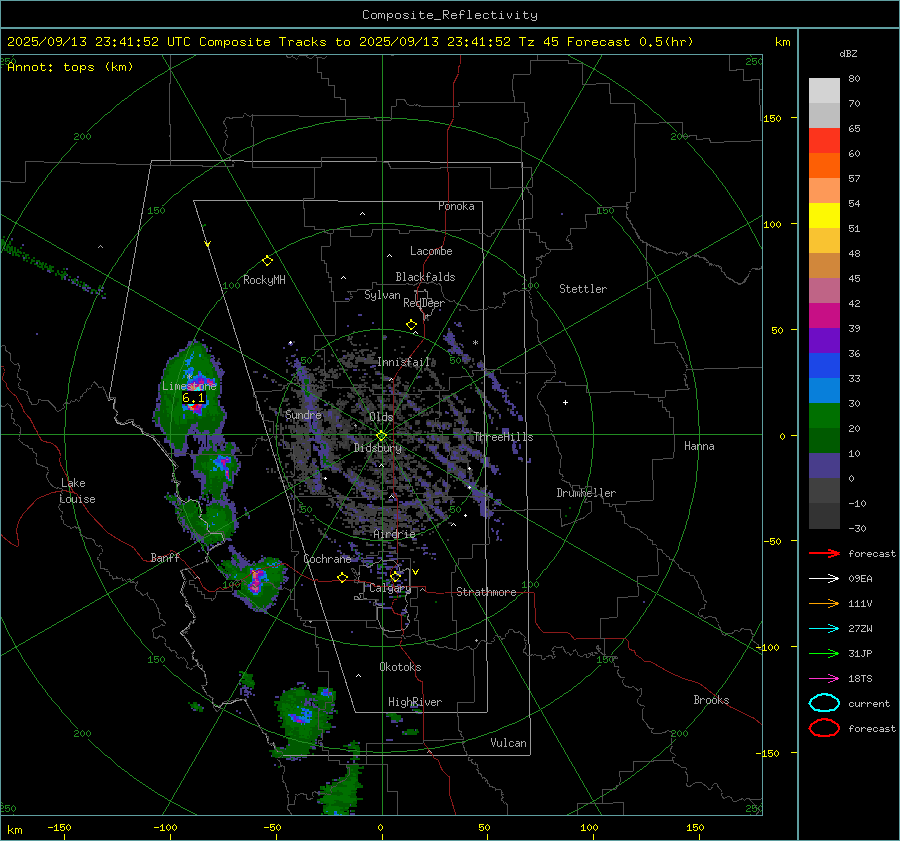Click the Limestone location label
The width and height of the screenshot is (900, 841).
[x=189, y=386]
